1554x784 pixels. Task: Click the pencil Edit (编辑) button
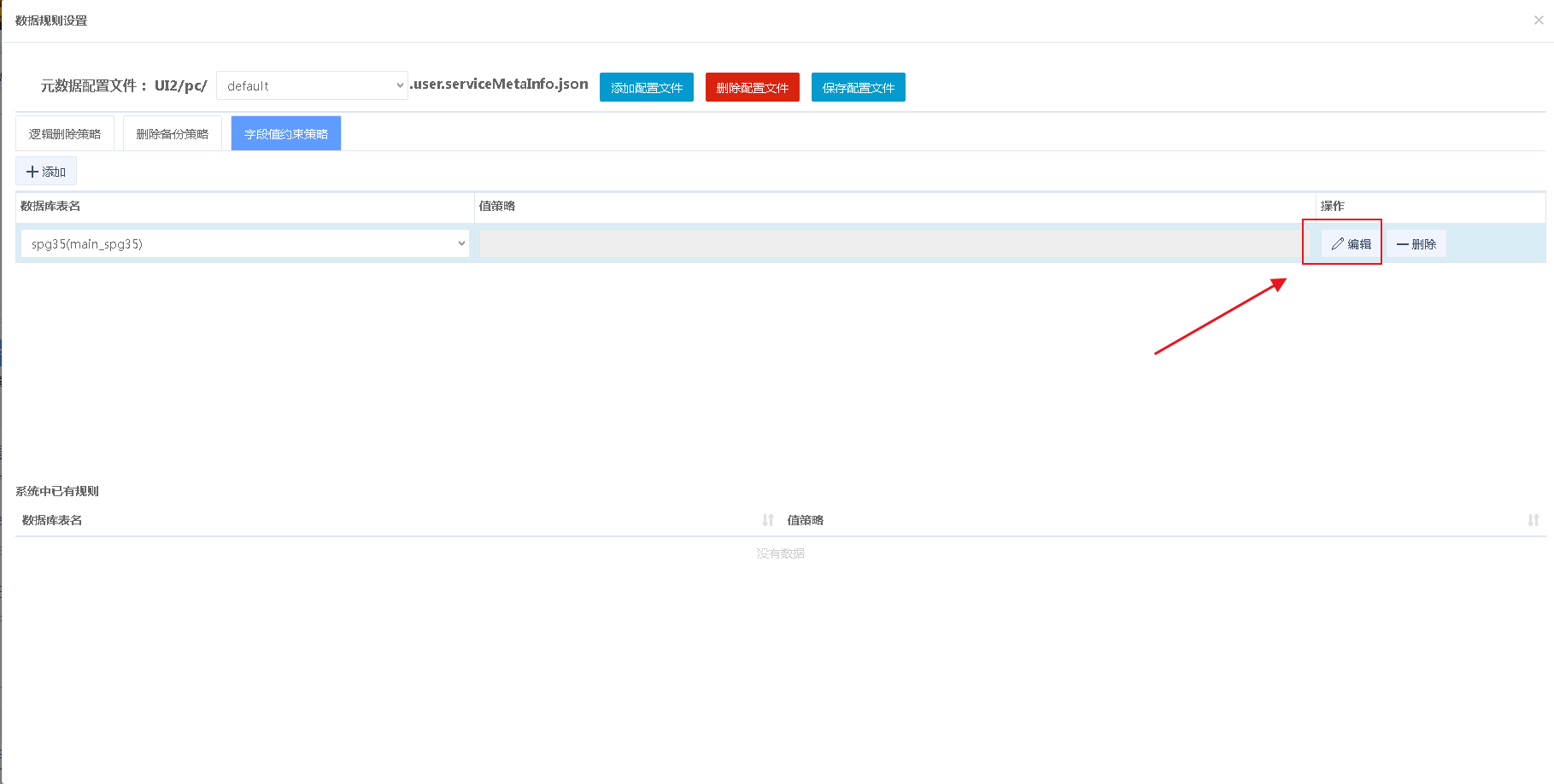pyautogui.click(x=1351, y=244)
